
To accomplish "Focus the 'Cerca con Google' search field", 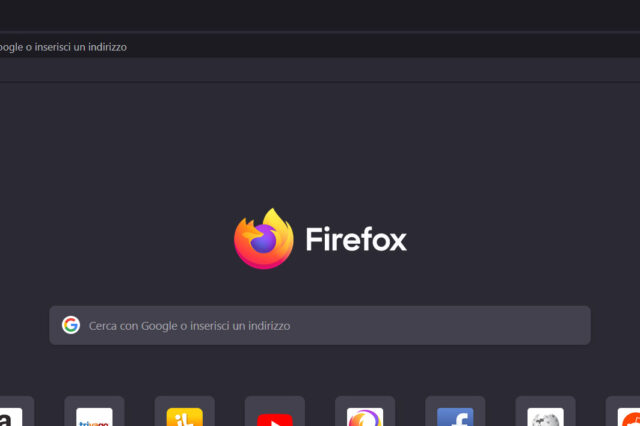I will [320, 325].
